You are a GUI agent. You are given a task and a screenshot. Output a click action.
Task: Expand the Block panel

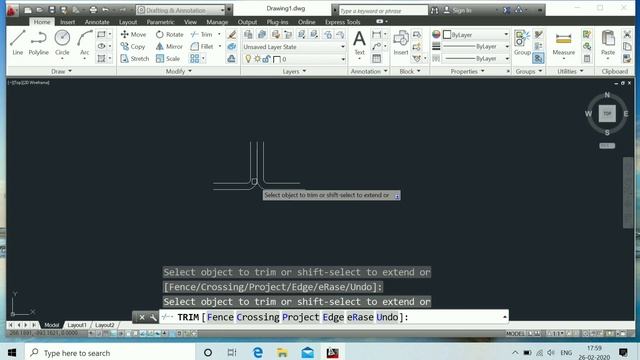click(x=410, y=71)
